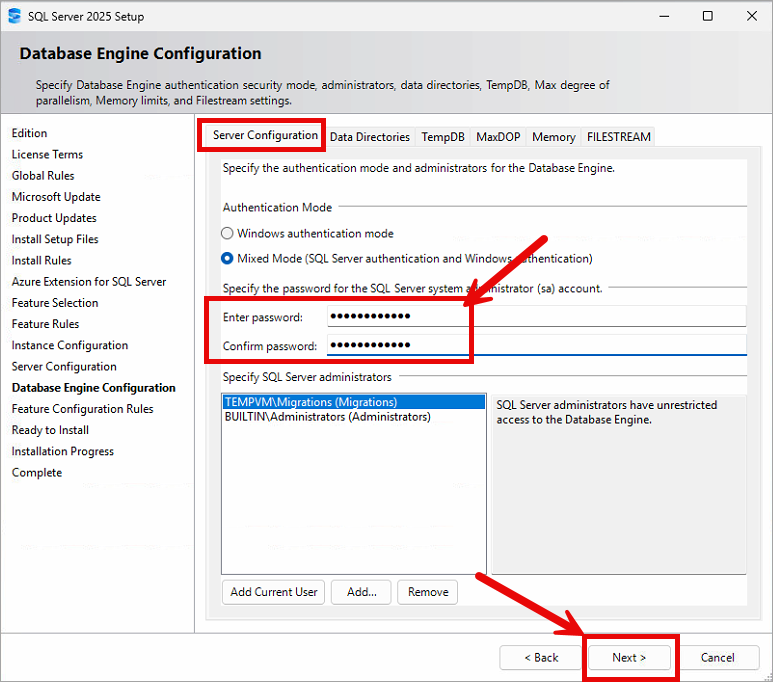Remove the selected administrator
773x682 pixels.
coord(428,592)
